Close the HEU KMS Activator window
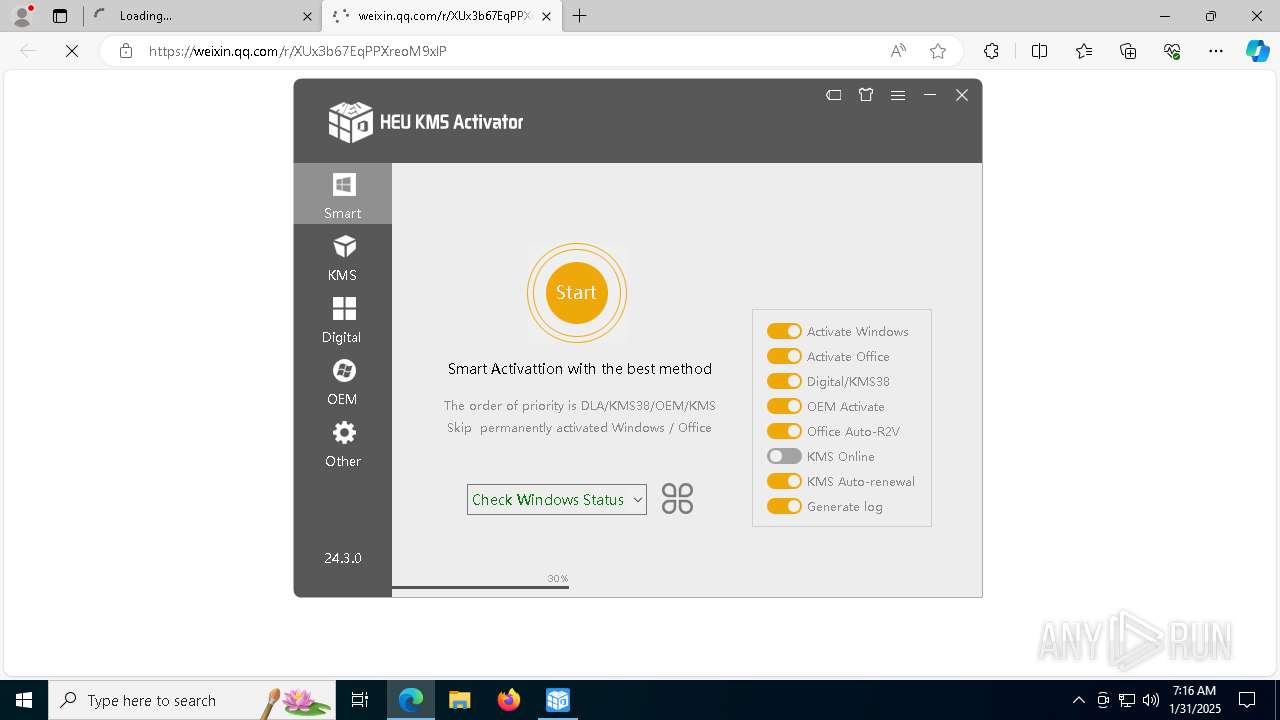Image resolution: width=1280 pixels, height=720 pixels. pos(962,95)
